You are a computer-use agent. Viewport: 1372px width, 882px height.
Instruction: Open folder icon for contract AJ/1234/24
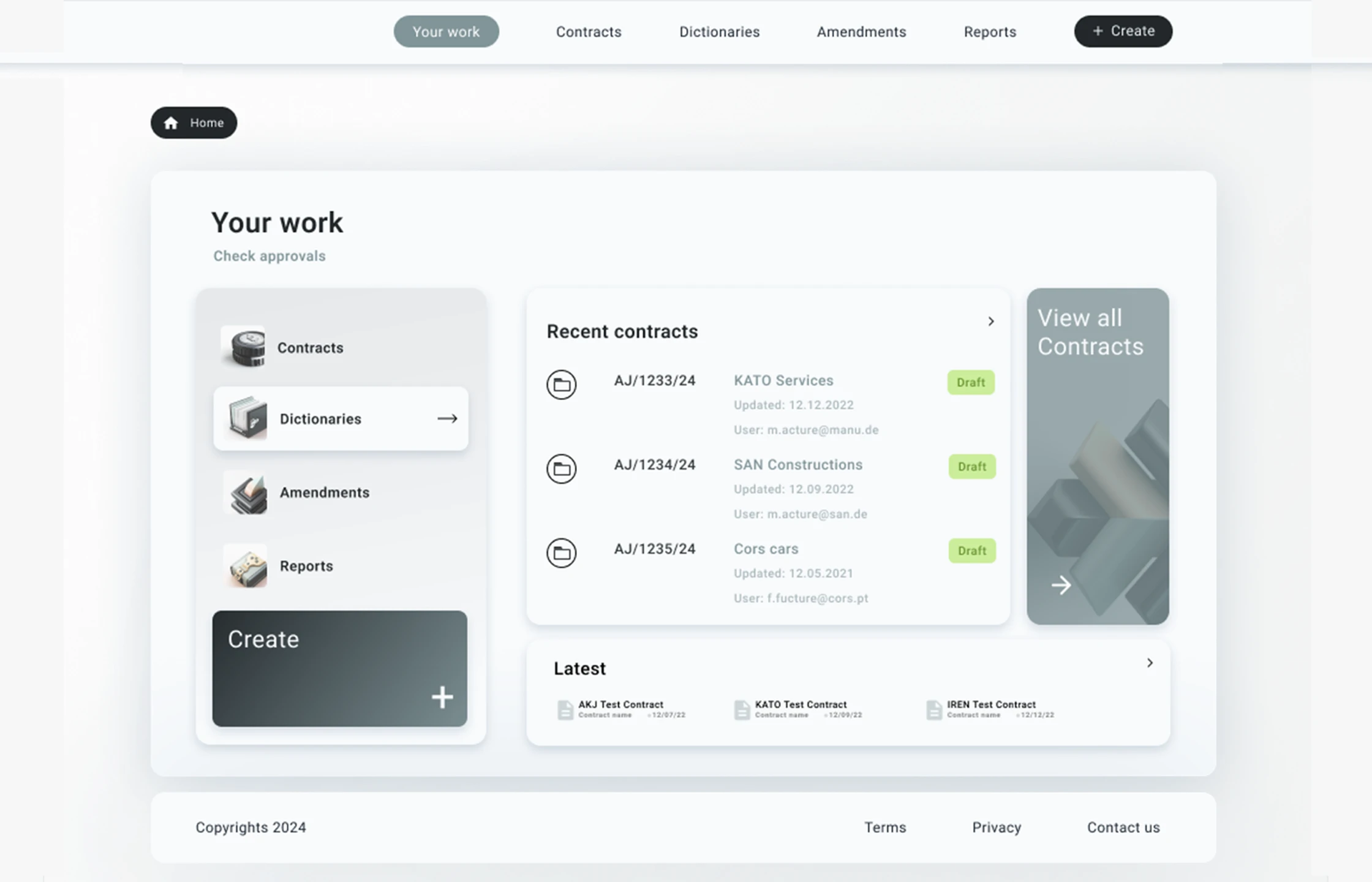[561, 469]
